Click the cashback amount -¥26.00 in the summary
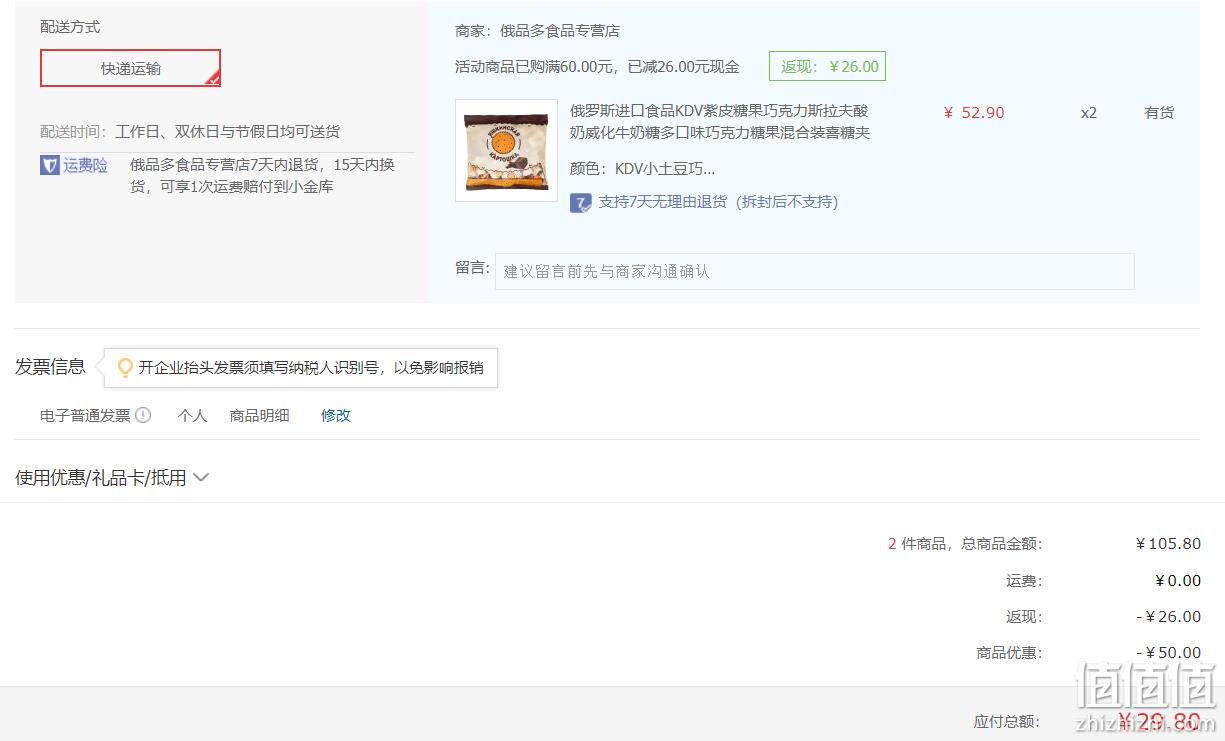The image size is (1225, 741). point(1169,617)
